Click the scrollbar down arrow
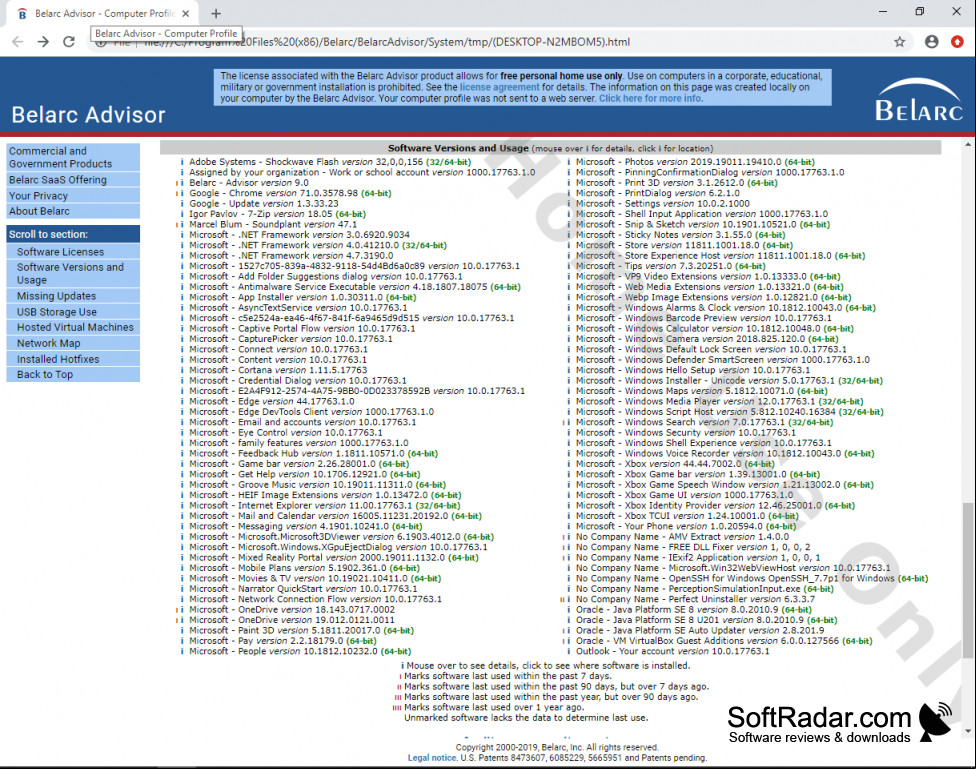Viewport: 976px width, 769px height. click(x=968, y=731)
